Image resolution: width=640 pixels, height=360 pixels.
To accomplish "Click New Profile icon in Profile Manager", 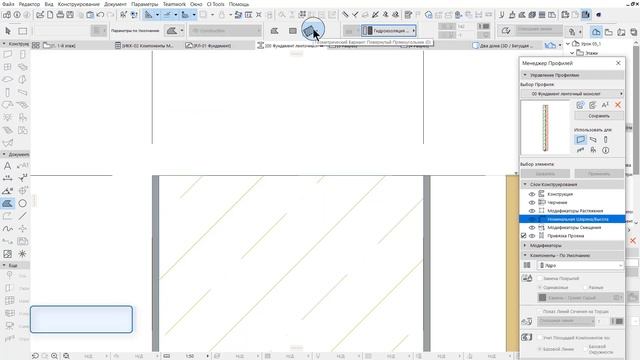I will 580,105.
